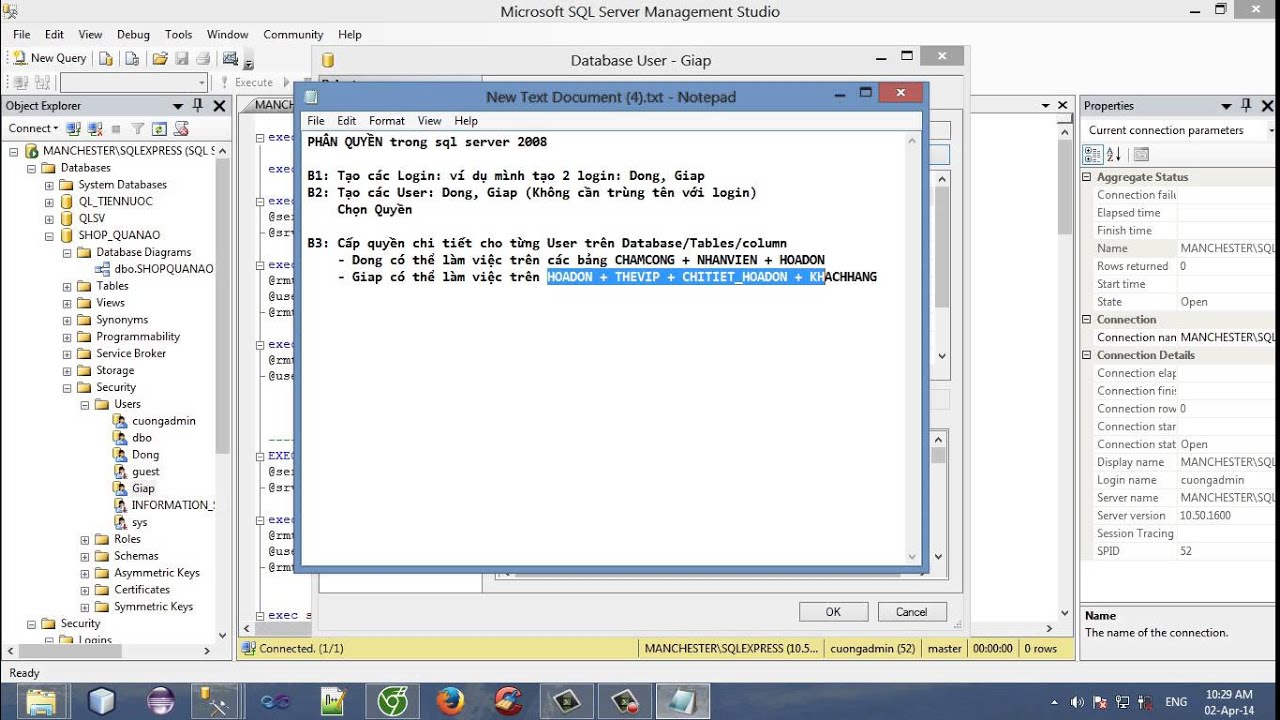
Task: Click the New Query toolbar button
Action: click(49, 58)
